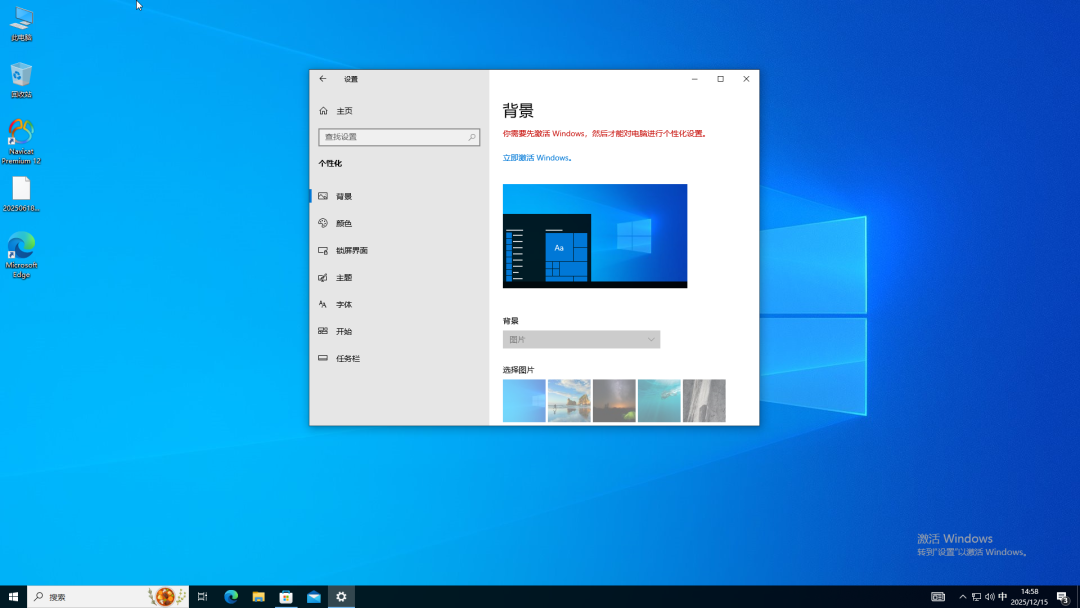Launch Microsoft Edge from the taskbar

click(231, 597)
